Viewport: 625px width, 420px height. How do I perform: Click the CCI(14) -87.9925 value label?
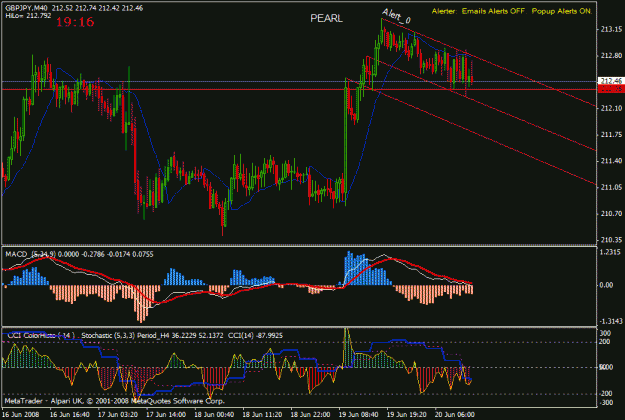255,336
